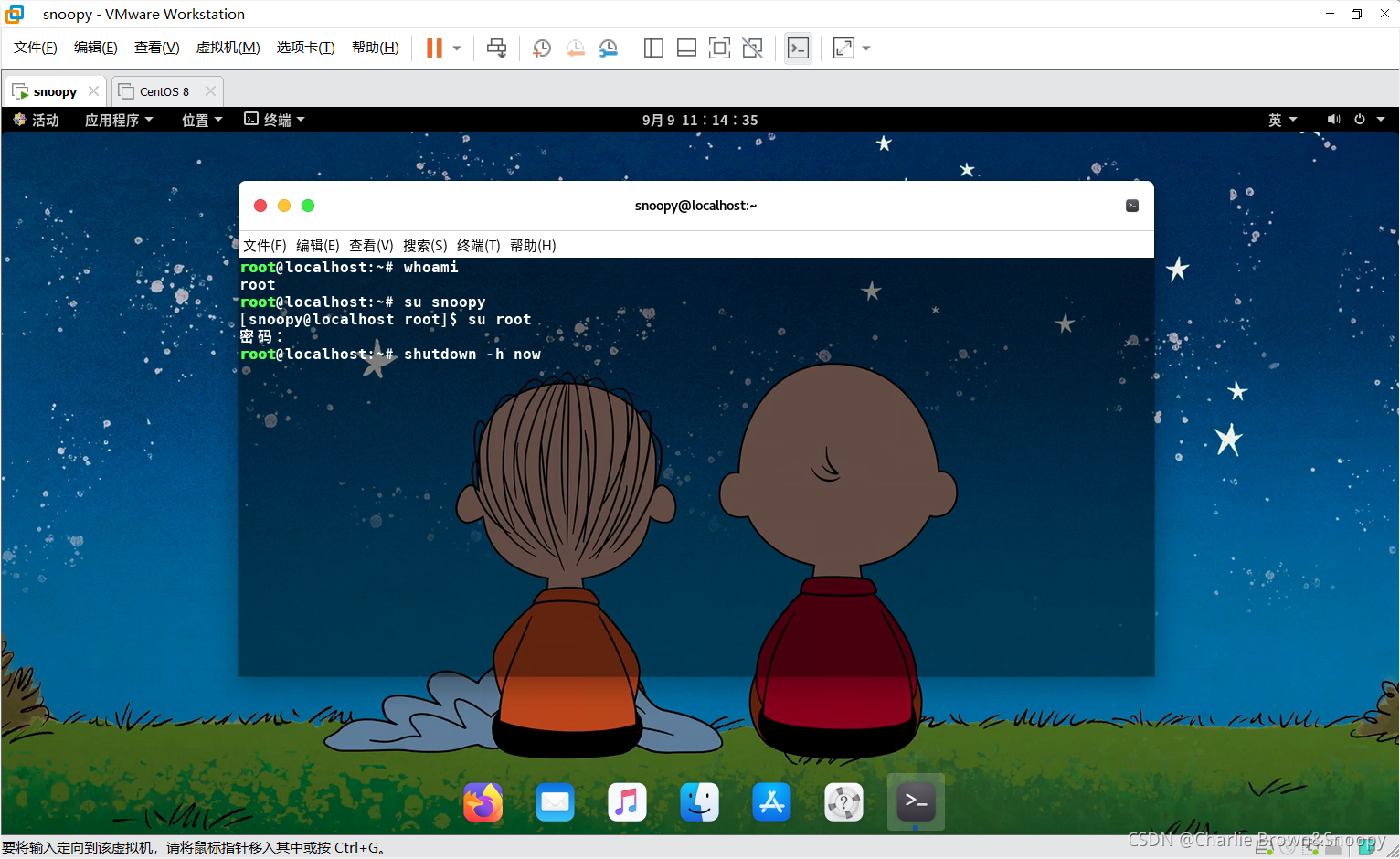Click the snoopy - VMware Workstation title
1400x859 pixels.
tap(143, 14)
